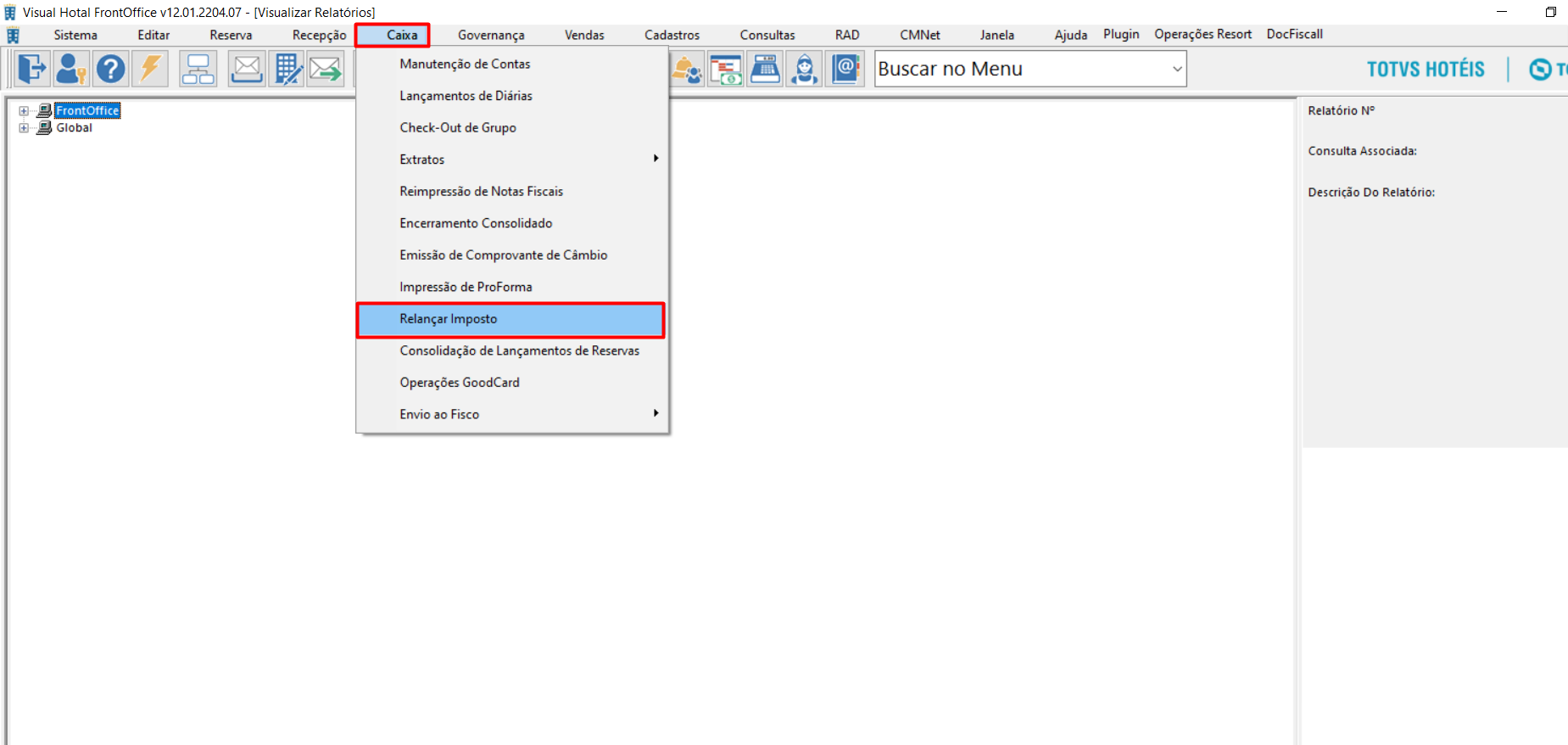Open the Reserva menu
The width and height of the screenshot is (1568, 745).
point(231,35)
